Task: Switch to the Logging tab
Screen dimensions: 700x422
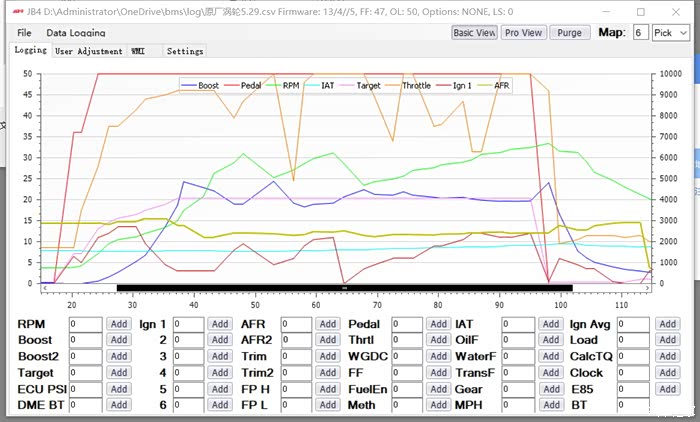Action: (30, 50)
